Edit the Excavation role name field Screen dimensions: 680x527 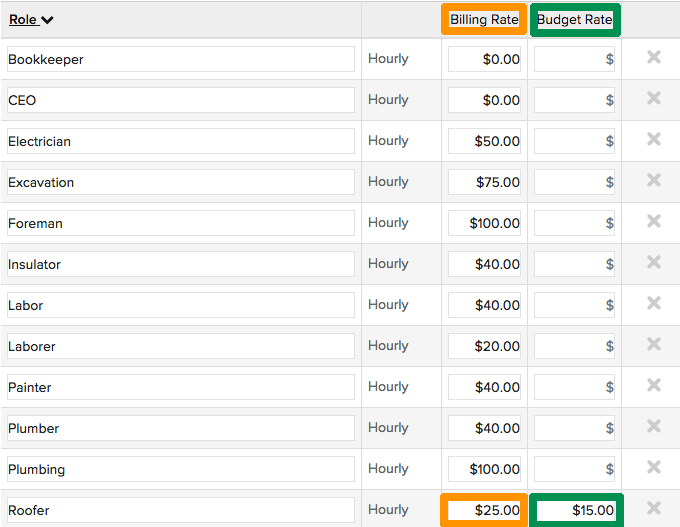pos(181,182)
